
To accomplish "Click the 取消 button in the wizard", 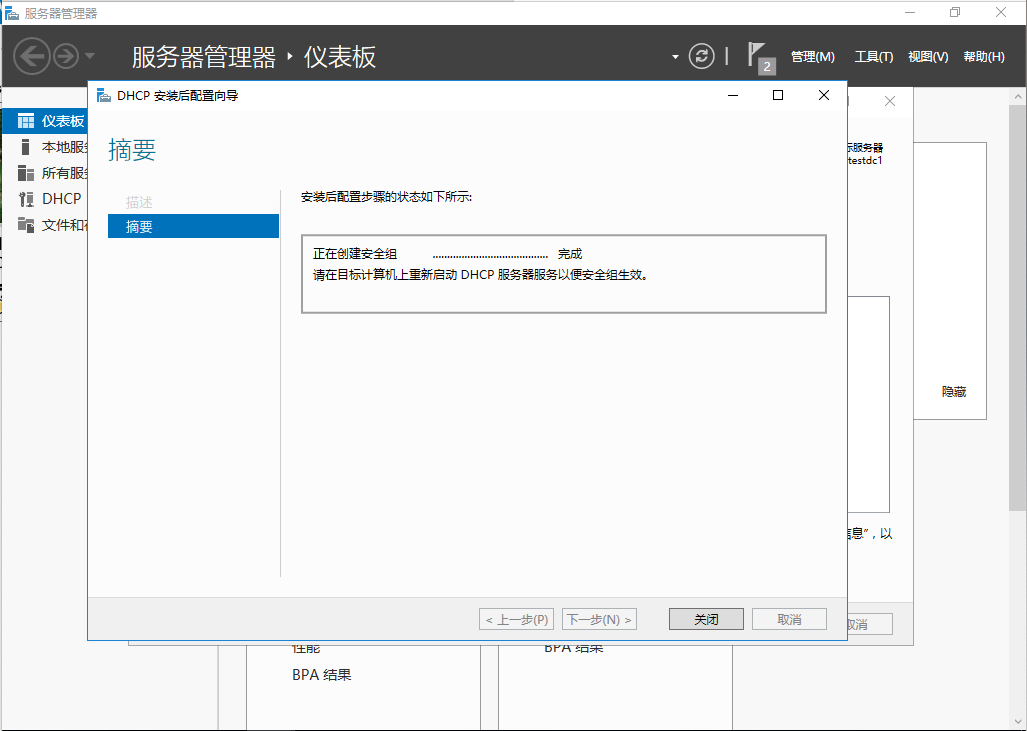I will (x=791, y=618).
